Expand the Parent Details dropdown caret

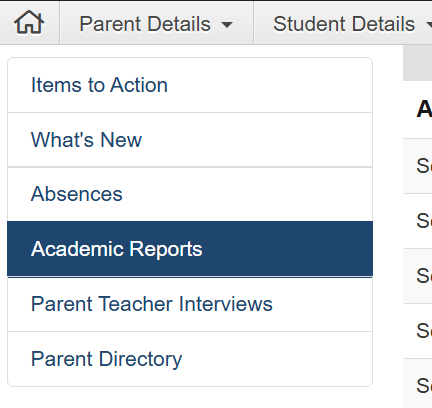[227, 25]
